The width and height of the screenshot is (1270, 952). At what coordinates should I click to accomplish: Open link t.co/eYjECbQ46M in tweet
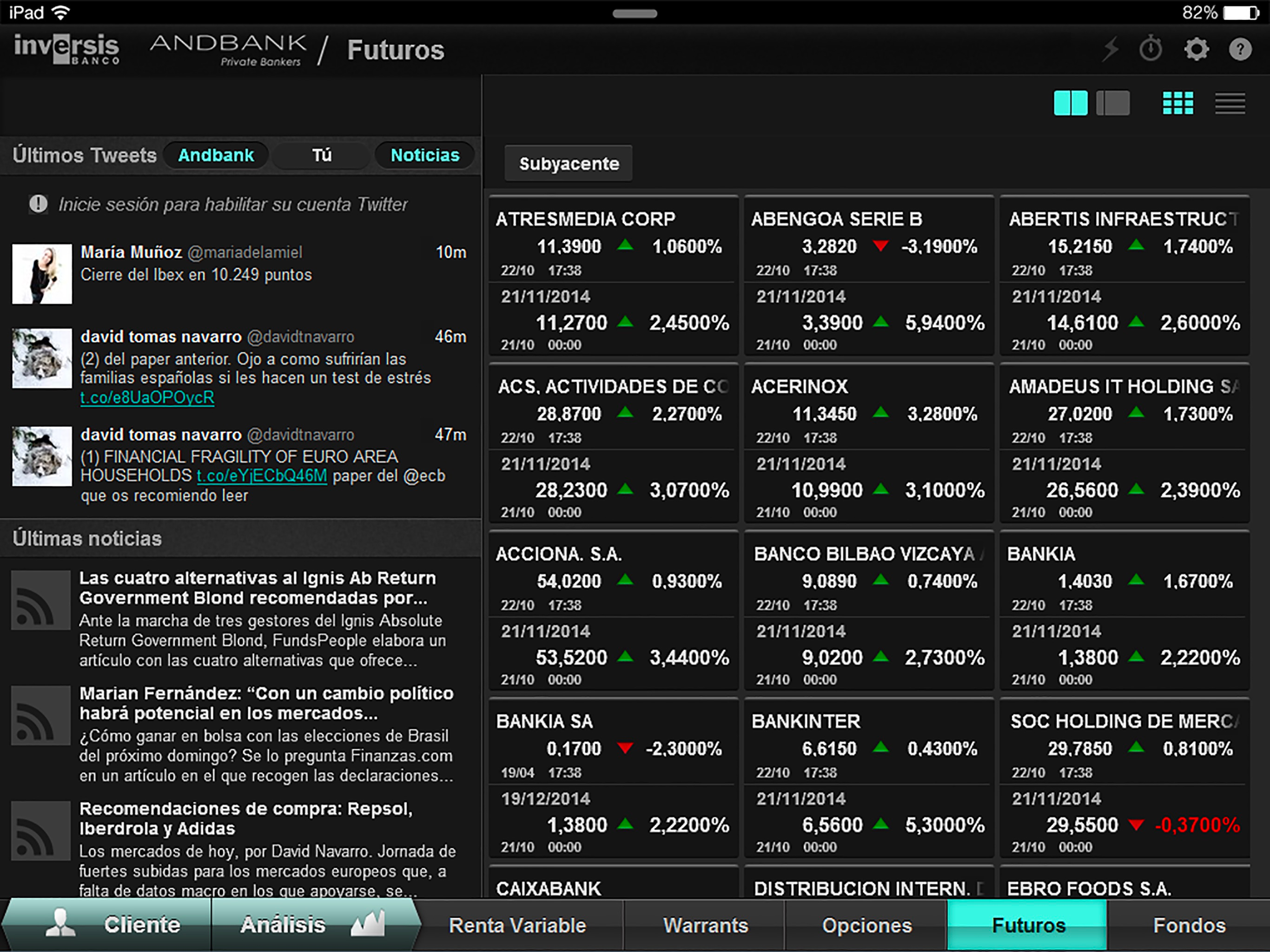(x=262, y=476)
